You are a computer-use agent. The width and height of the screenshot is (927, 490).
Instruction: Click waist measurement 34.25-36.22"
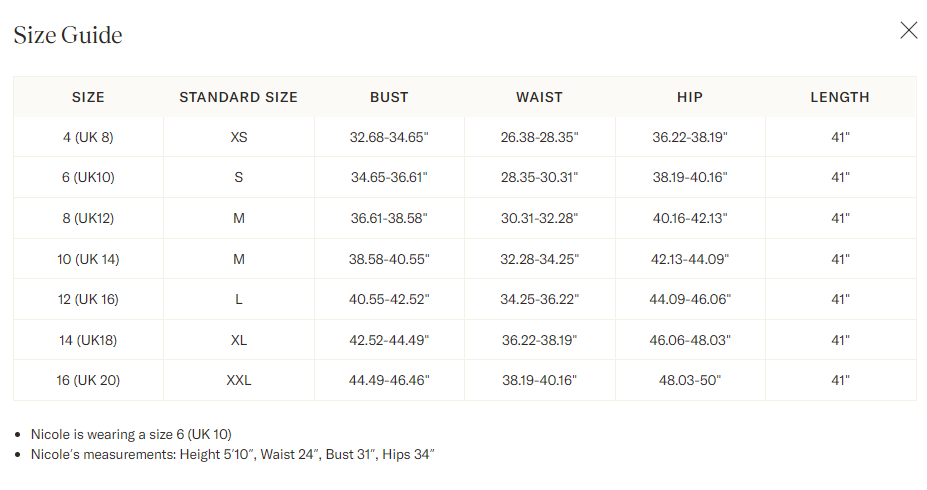(539, 299)
